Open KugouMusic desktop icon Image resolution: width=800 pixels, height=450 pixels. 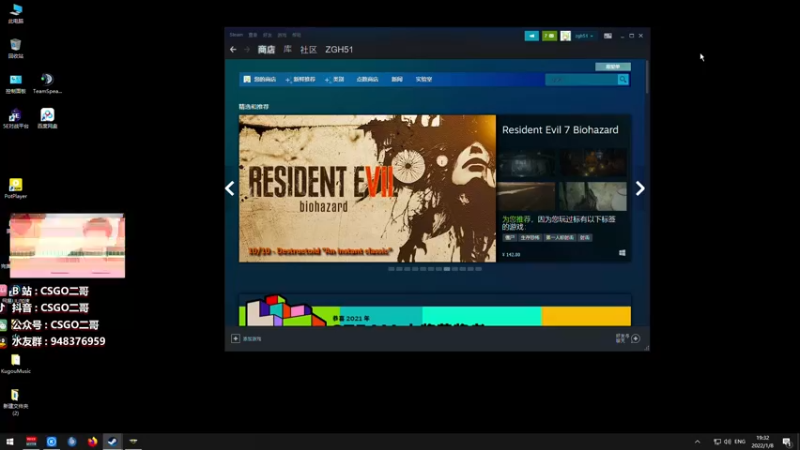pos(16,363)
